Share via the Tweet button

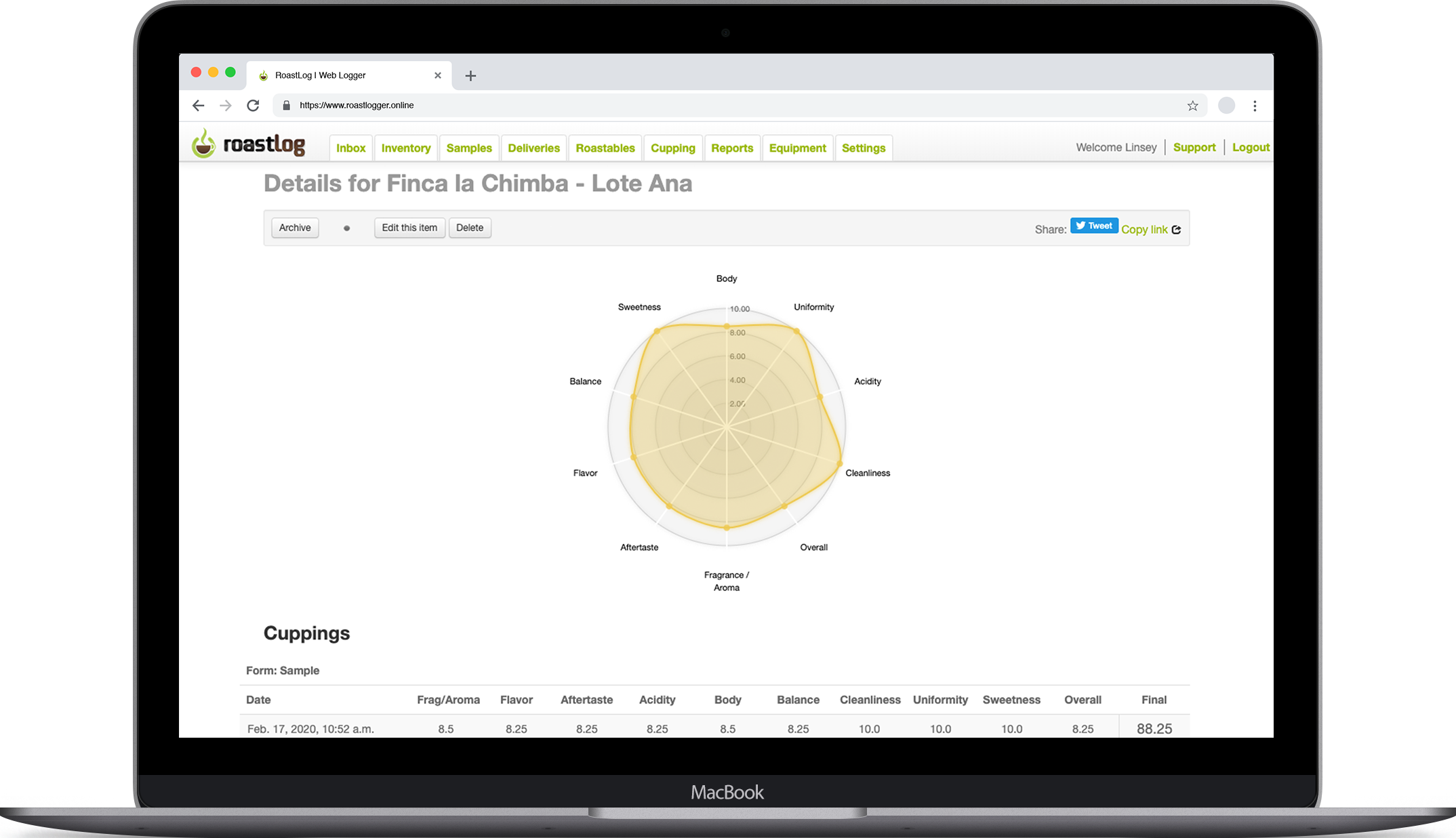coord(1093,226)
